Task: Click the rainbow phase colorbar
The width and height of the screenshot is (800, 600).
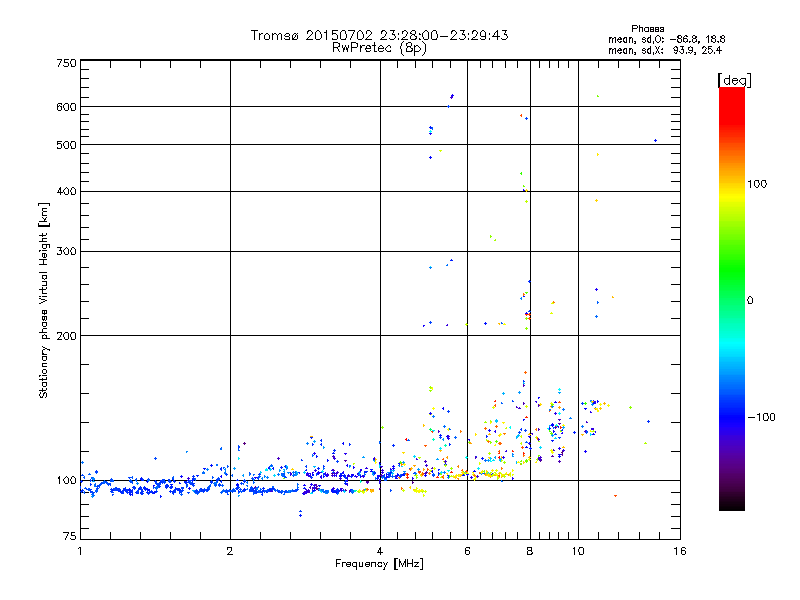Action: (732, 298)
